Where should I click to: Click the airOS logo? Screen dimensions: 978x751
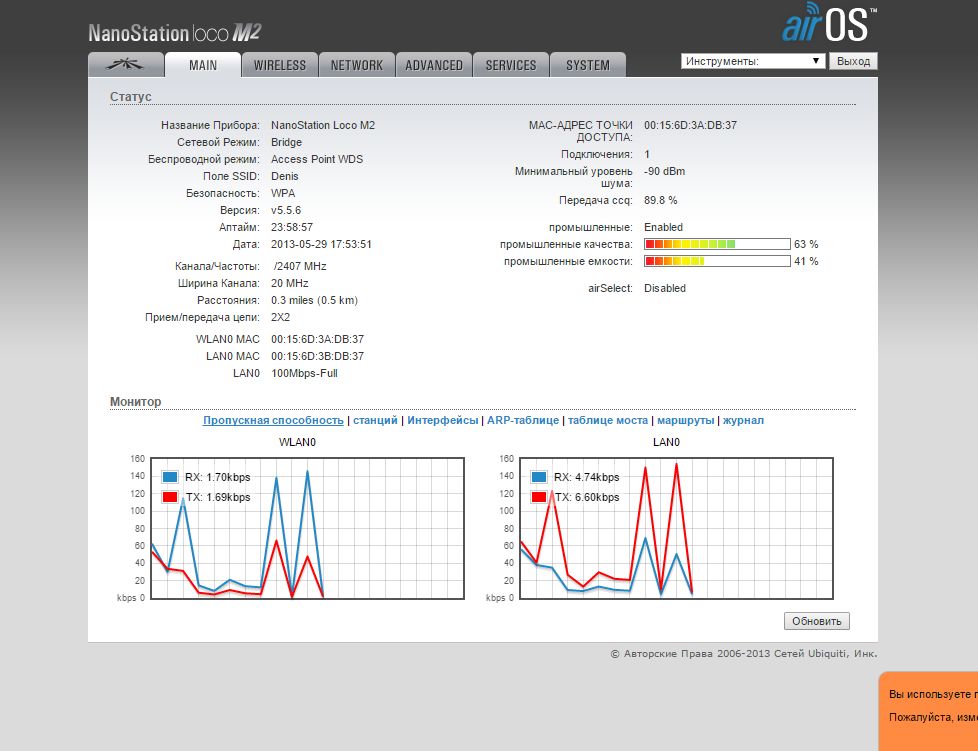tap(830, 22)
